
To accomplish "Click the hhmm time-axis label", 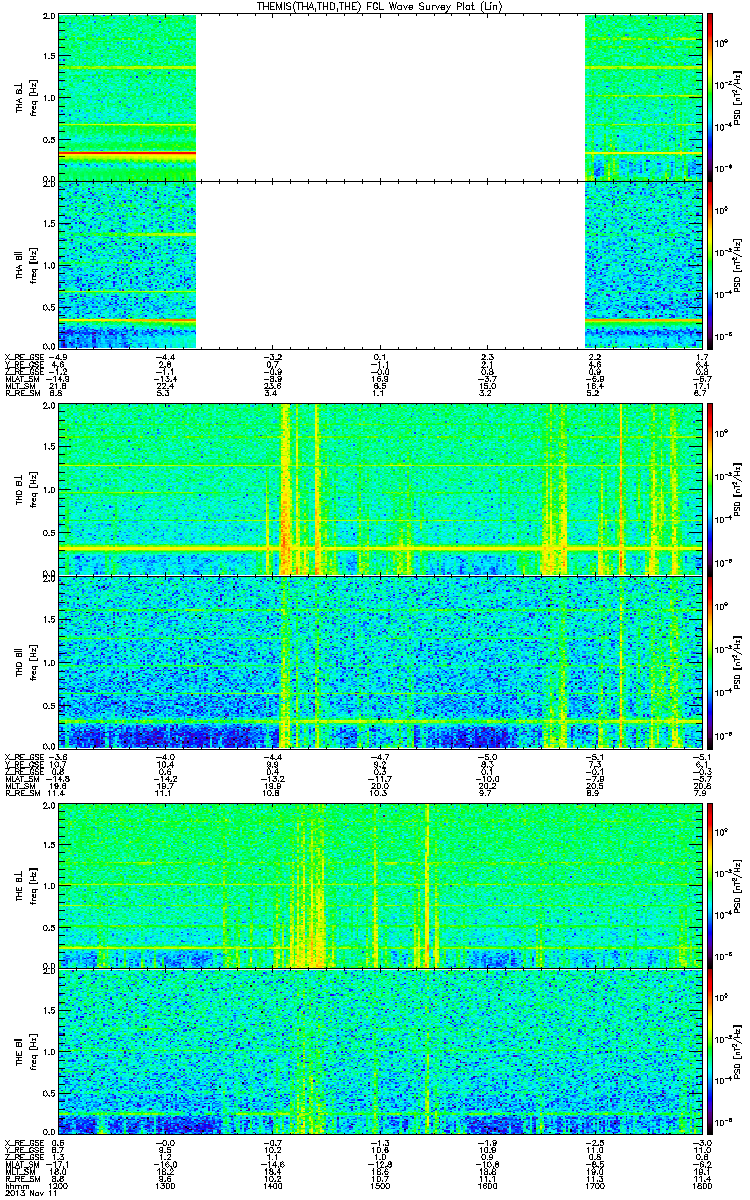I will click(x=17, y=1186).
